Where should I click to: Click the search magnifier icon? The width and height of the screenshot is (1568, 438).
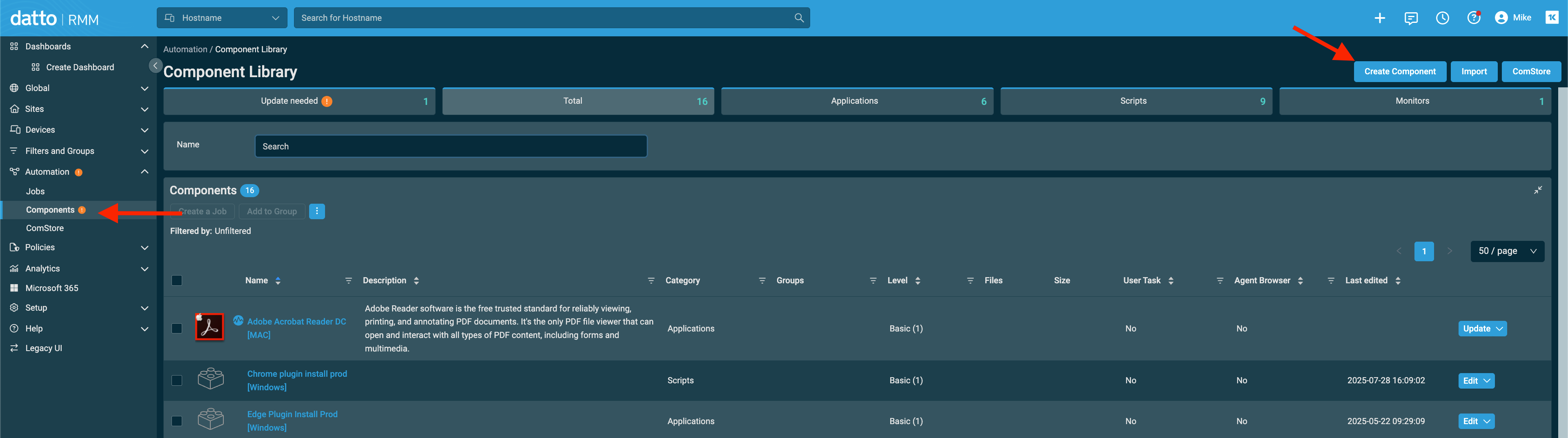coord(799,18)
